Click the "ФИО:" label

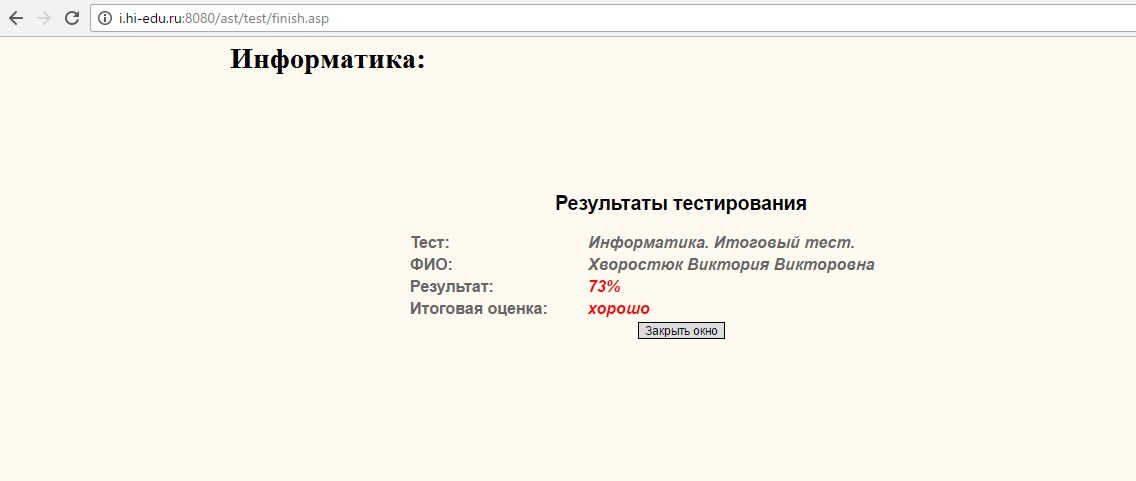coord(431,265)
